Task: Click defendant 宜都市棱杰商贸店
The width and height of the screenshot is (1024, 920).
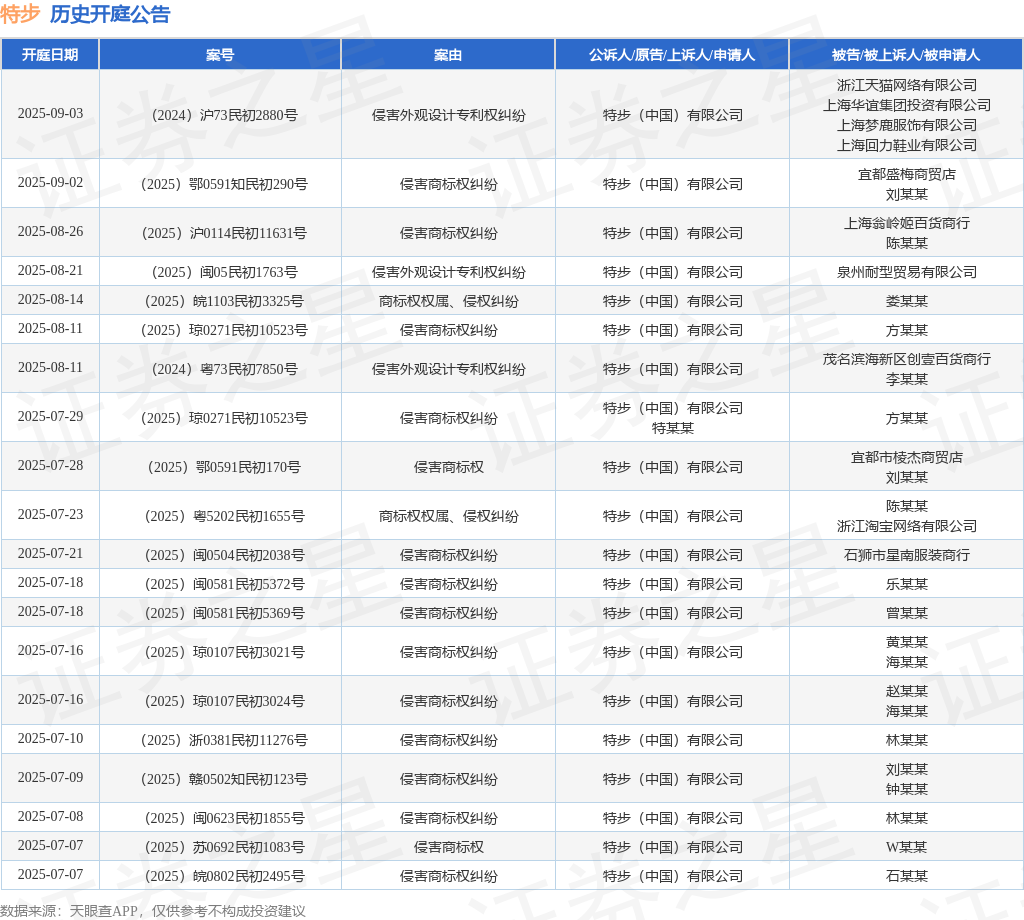Action: tap(906, 457)
